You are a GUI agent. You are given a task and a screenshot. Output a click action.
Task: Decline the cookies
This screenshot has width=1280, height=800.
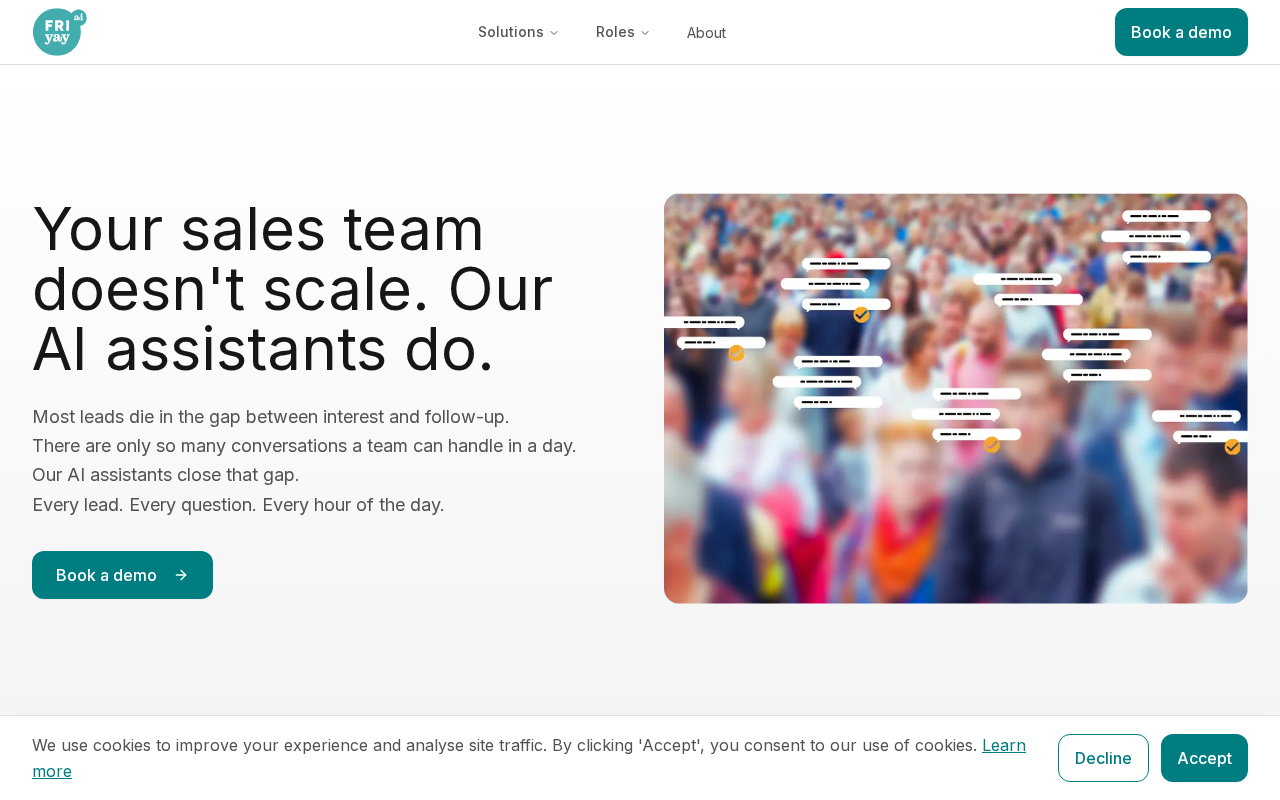coord(1103,758)
